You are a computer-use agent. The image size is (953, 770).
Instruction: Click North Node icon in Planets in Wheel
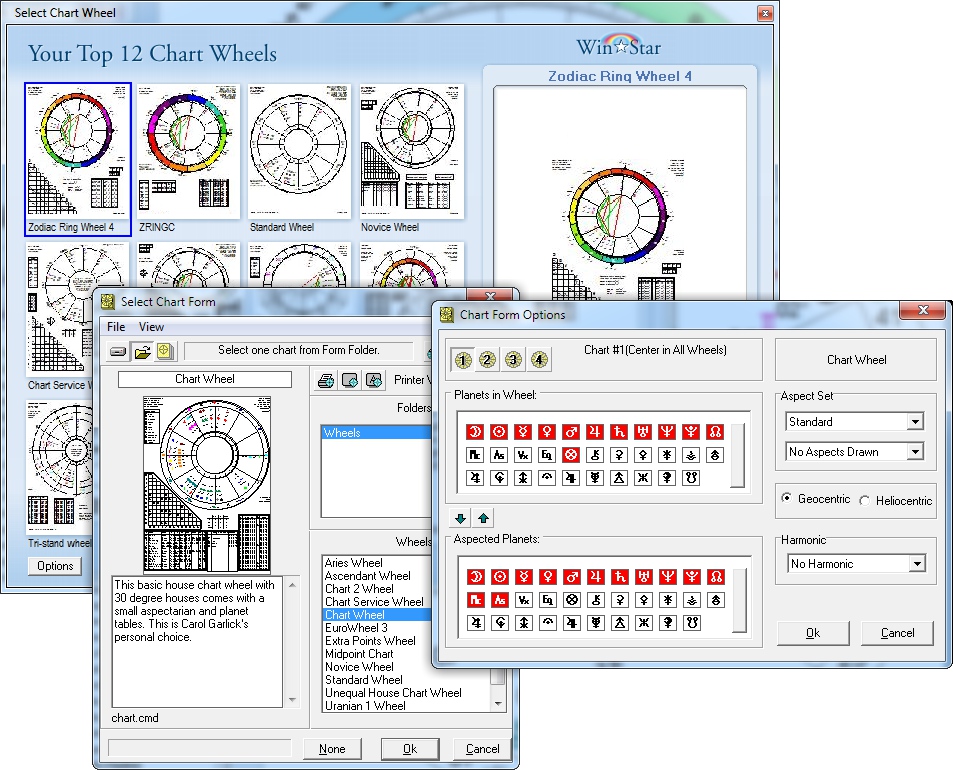click(715, 431)
